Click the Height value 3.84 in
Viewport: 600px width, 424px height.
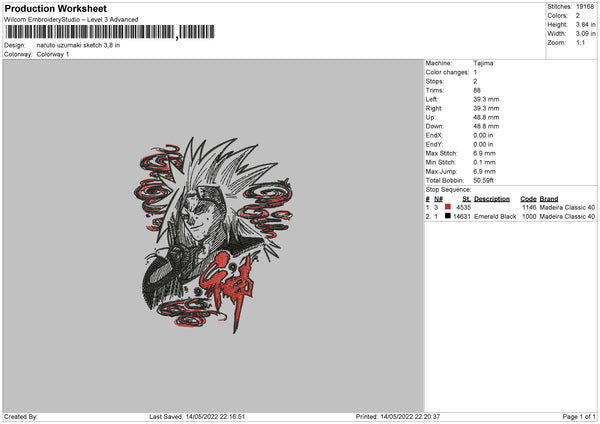click(x=585, y=24)
